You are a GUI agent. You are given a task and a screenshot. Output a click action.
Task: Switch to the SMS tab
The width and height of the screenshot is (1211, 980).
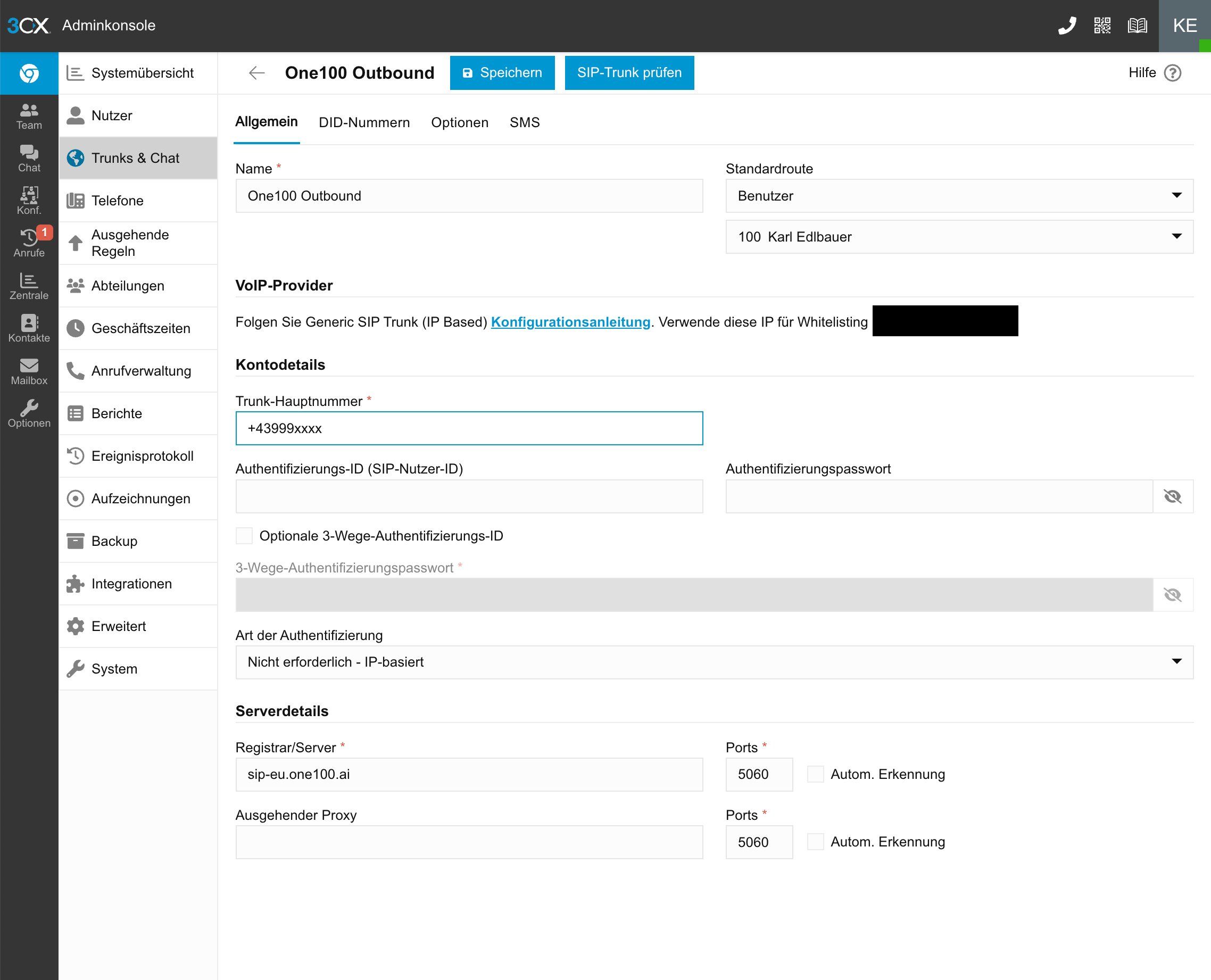(x=525, y=122)
